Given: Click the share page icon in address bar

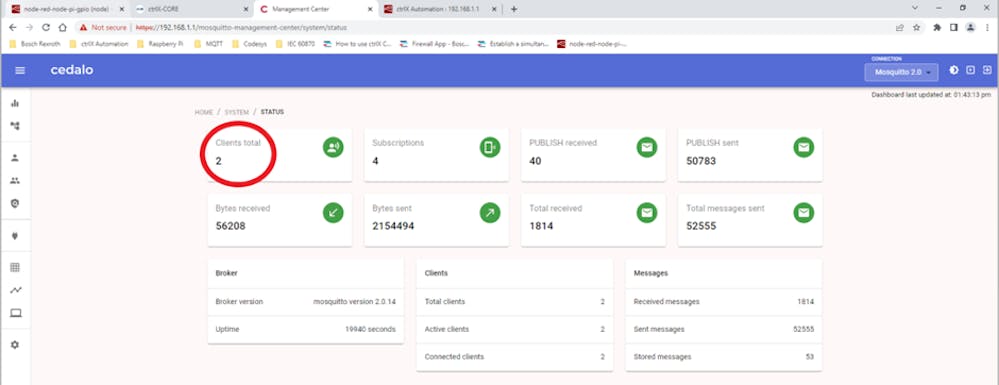Looking at the screenshot, I should pyautogui.click(x=900, y=27).
